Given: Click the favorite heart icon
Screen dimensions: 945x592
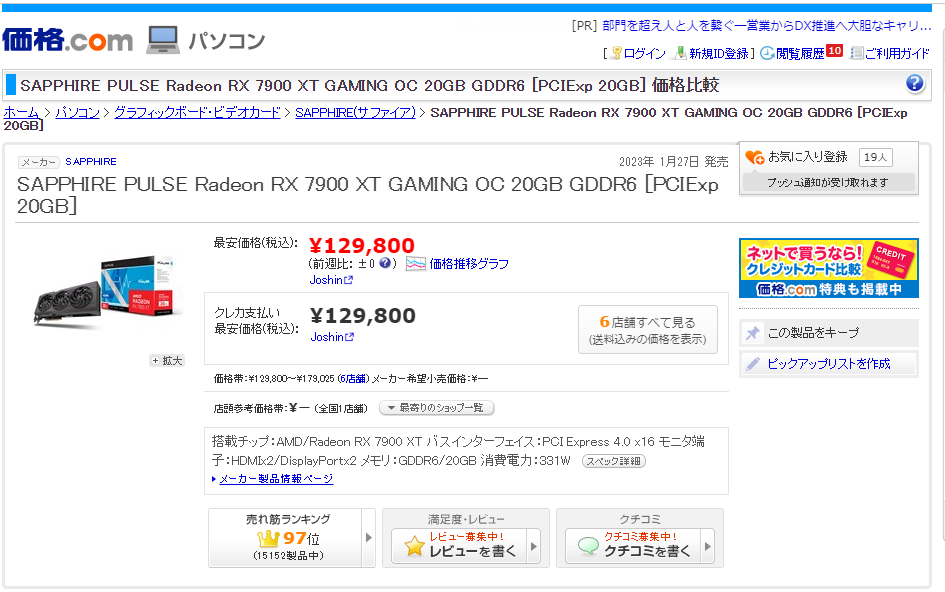Looking at the screenshot, I should tap(755, 157).
